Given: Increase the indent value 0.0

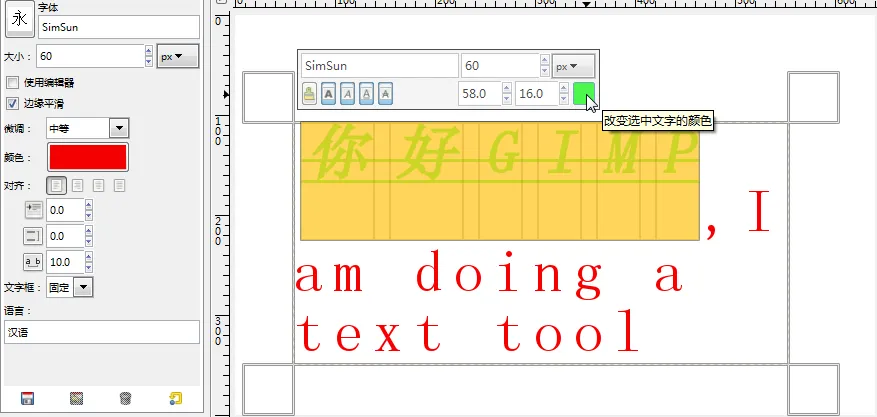Looking at the screenshot, I should [x=89, y=205].
